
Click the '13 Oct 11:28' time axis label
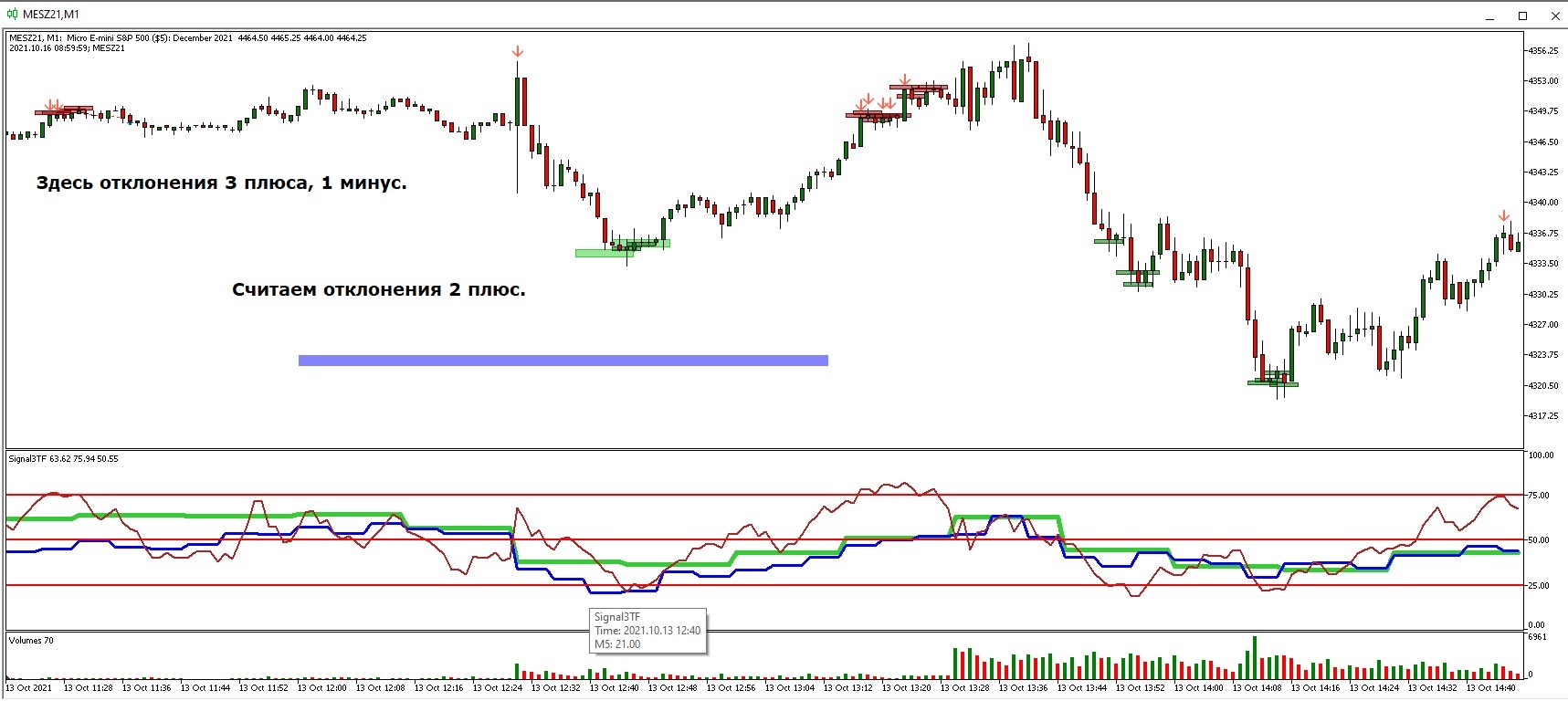click(89, 688)
